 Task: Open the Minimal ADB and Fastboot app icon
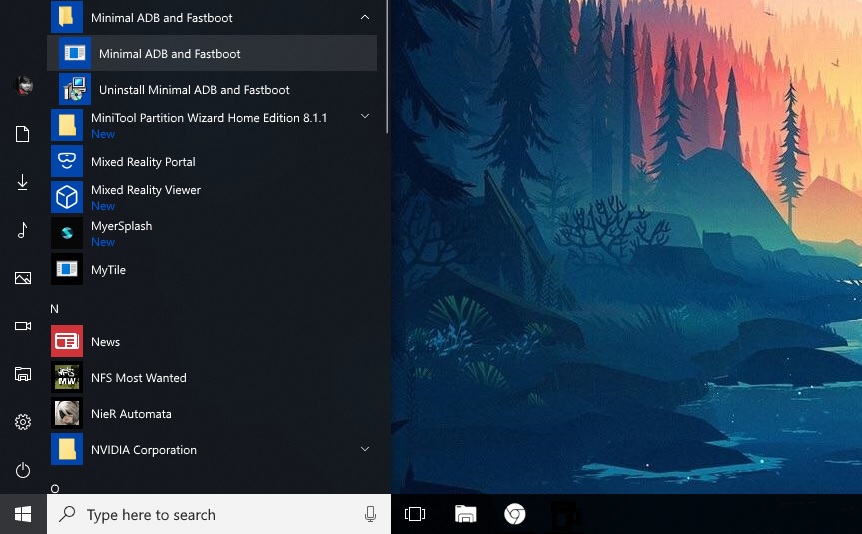pyautogui.click(x=75, y=53)
